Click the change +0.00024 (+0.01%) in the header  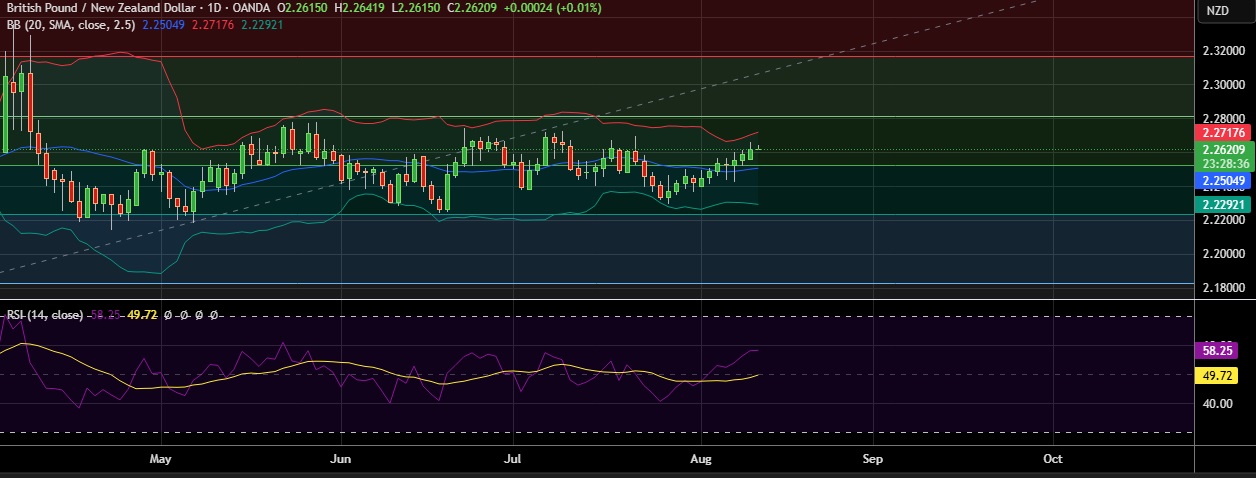pos(551,7)
